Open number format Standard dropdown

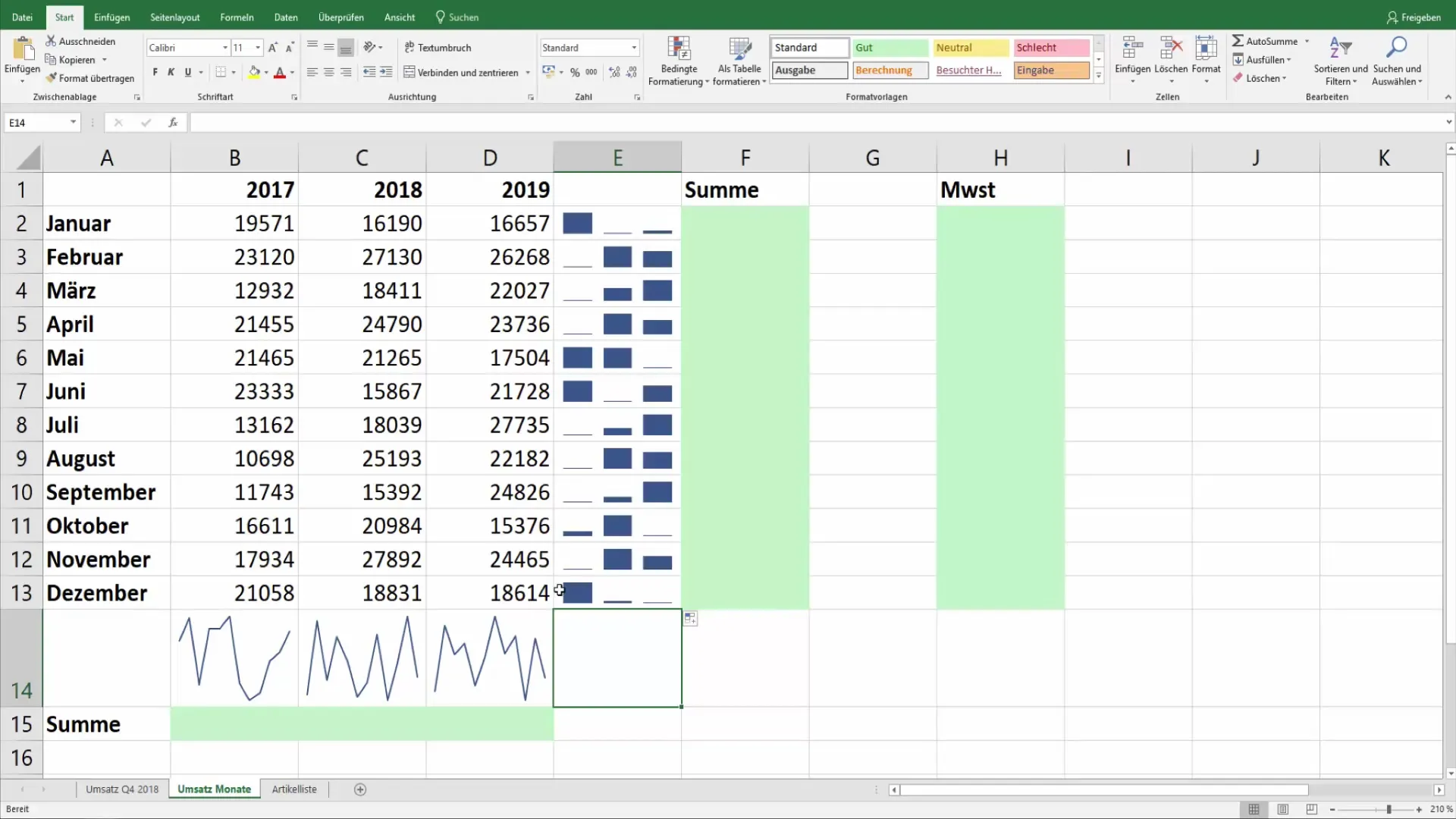(634, 48)
